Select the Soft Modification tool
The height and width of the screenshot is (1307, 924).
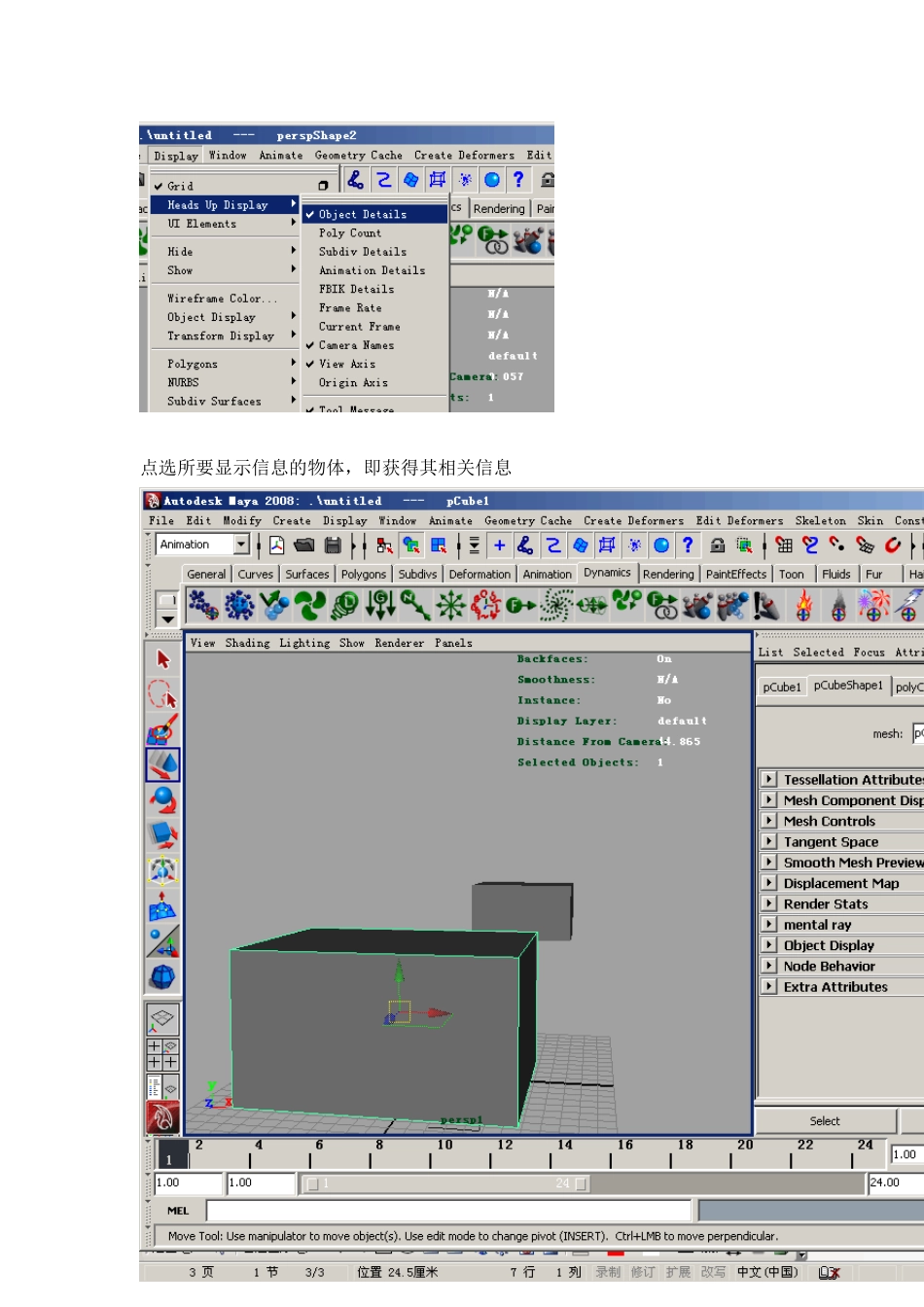(162, 906)
